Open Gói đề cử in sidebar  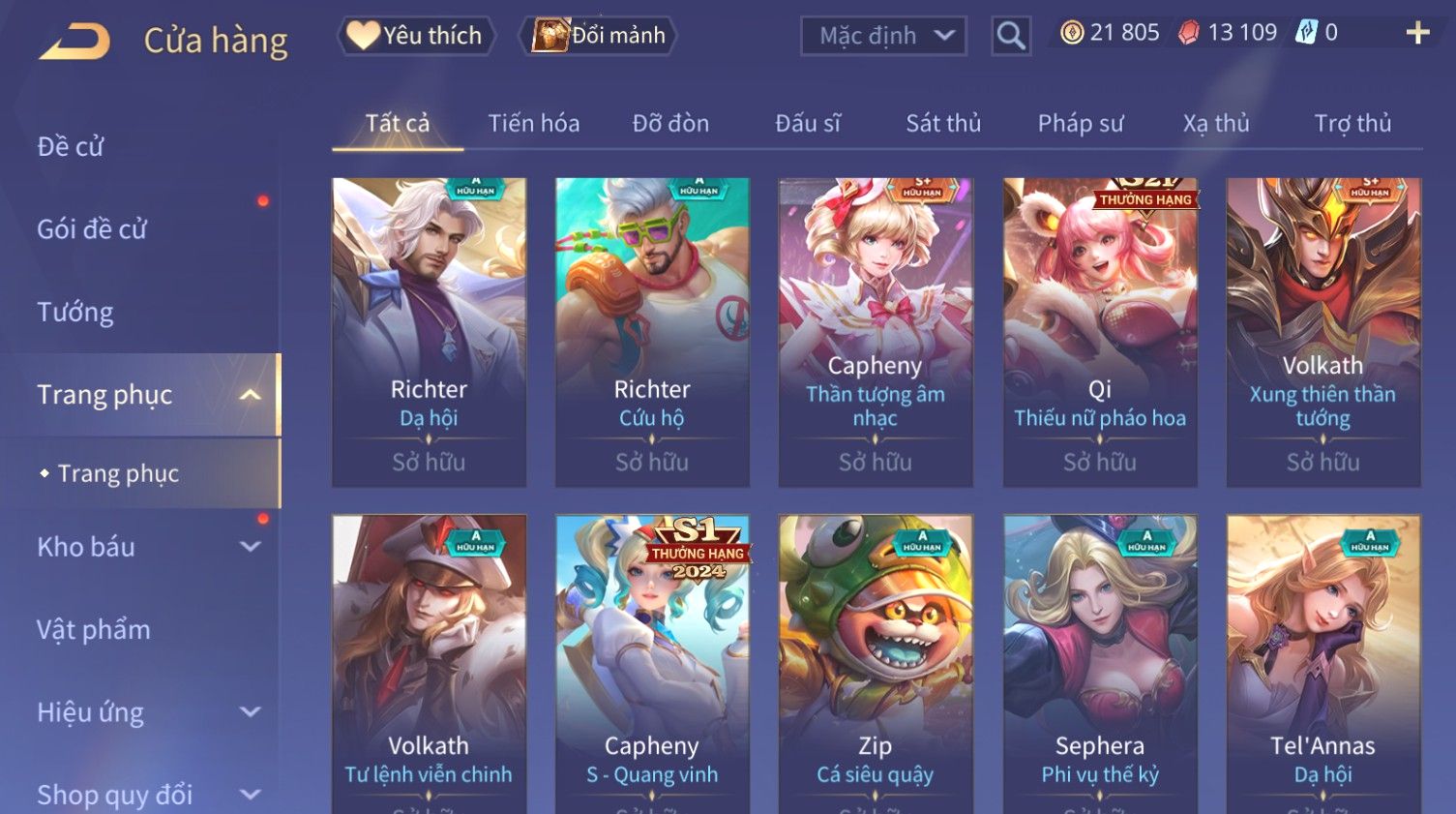(x=92, y=229)
